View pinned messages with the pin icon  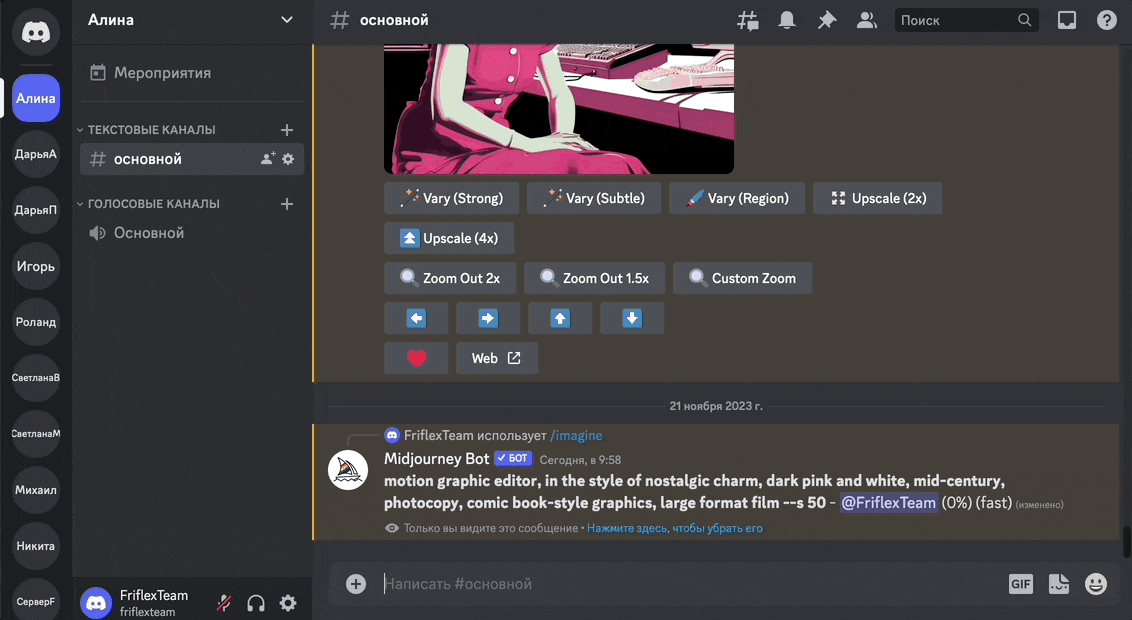pyautogui.click(x=827, y=19)
